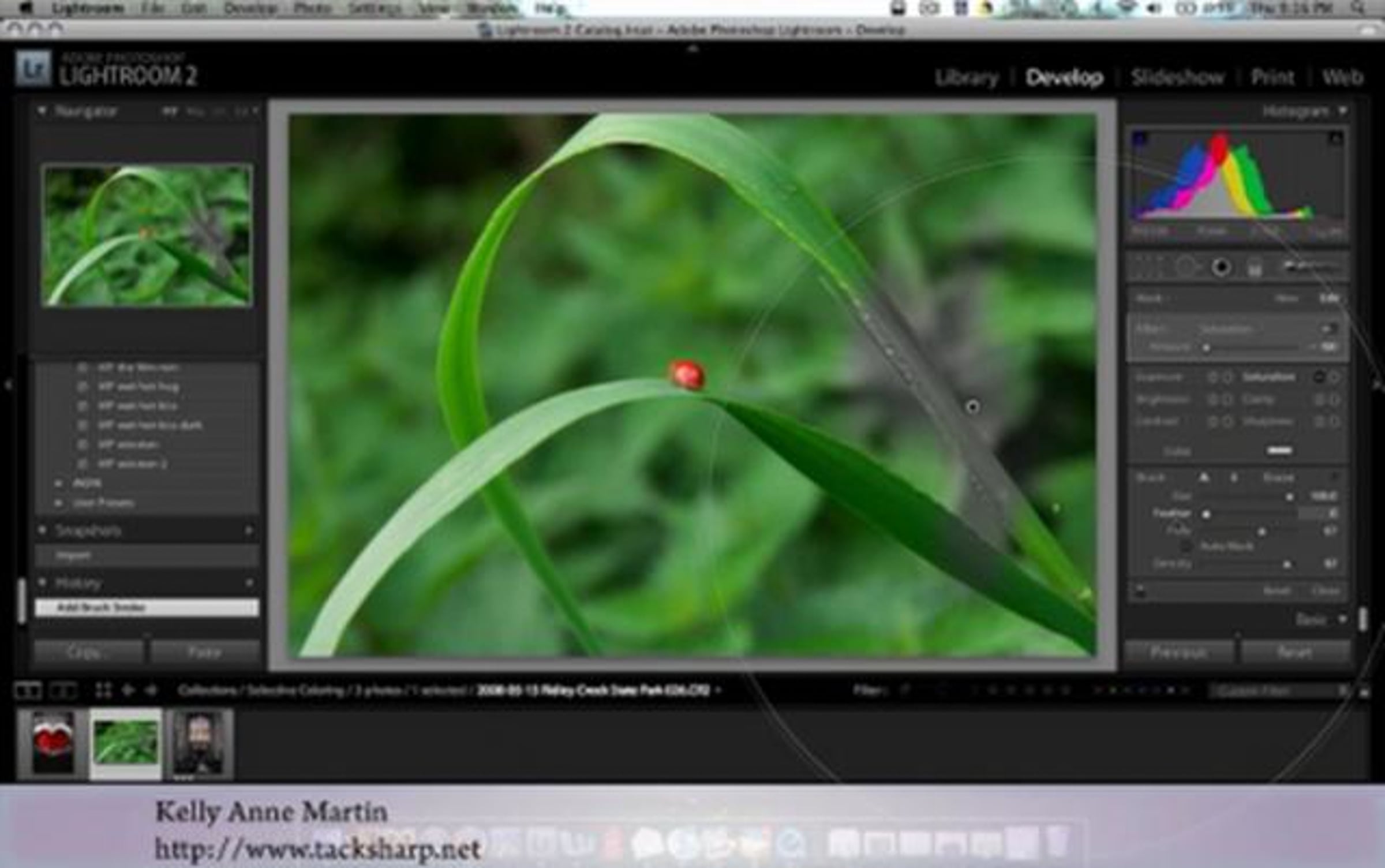Viewport: 1385px width, 868px height.
Task: Click the Paste button
Action: pos(204,652)
